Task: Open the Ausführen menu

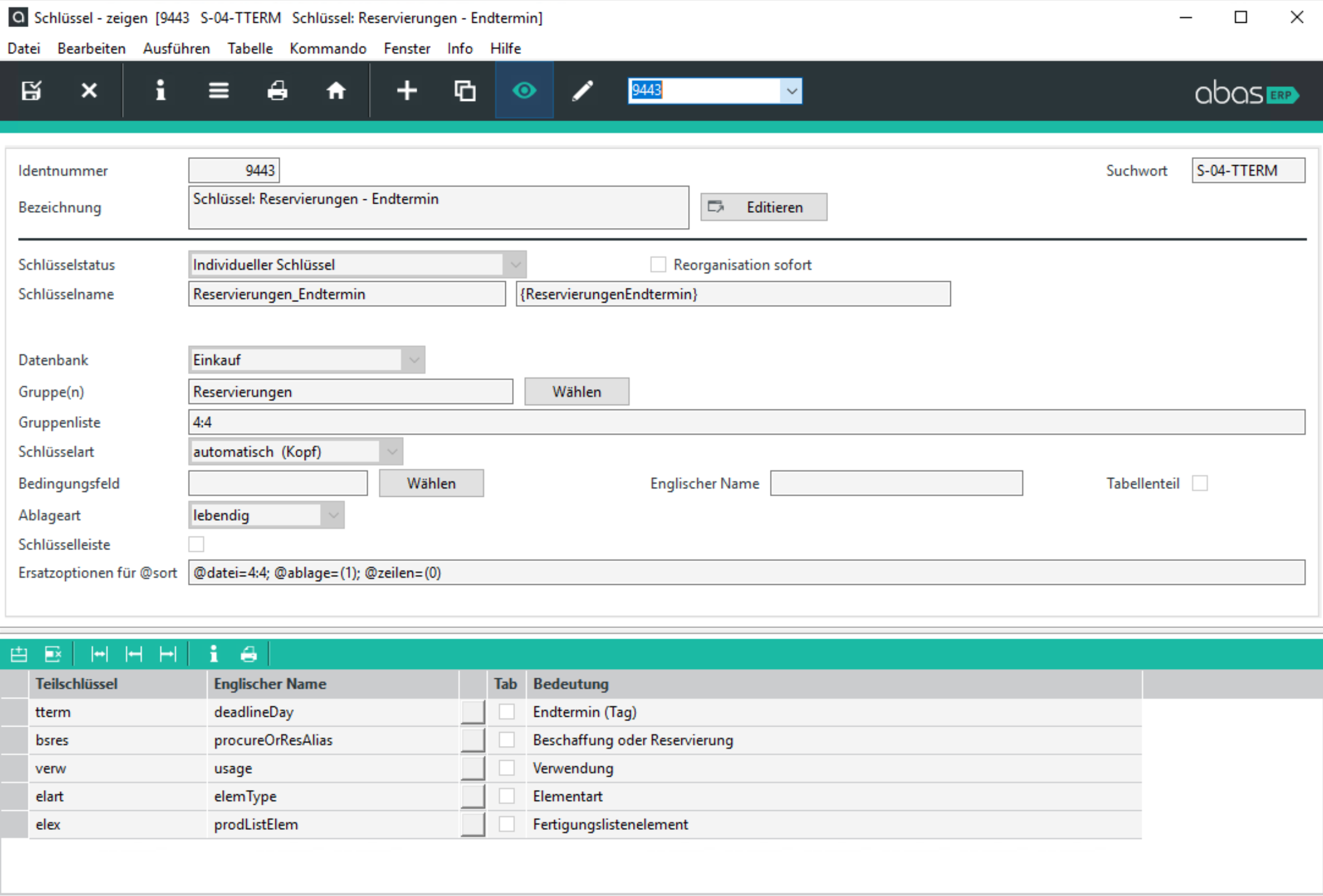Action: [x=177, y=48]
